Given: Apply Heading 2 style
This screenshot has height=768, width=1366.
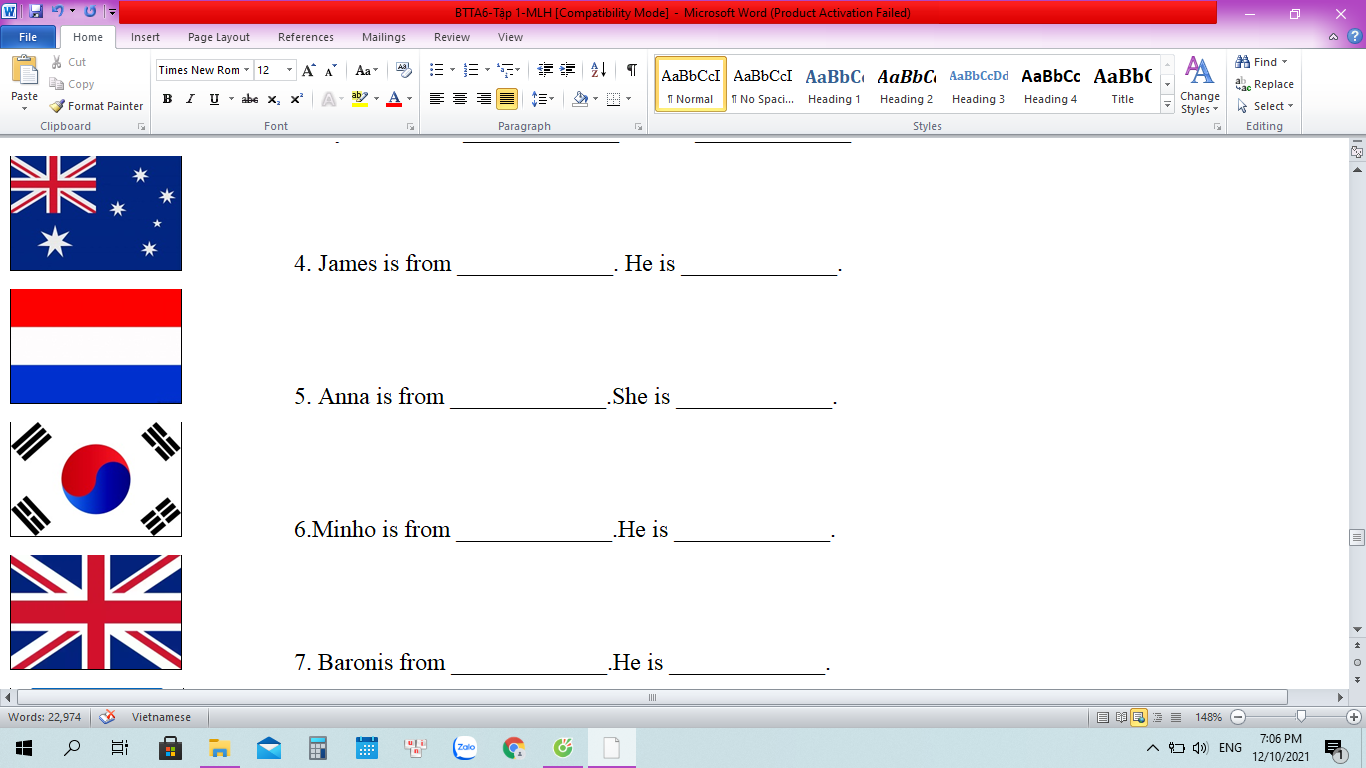Looking at the screenshot, I should point(906,84).
